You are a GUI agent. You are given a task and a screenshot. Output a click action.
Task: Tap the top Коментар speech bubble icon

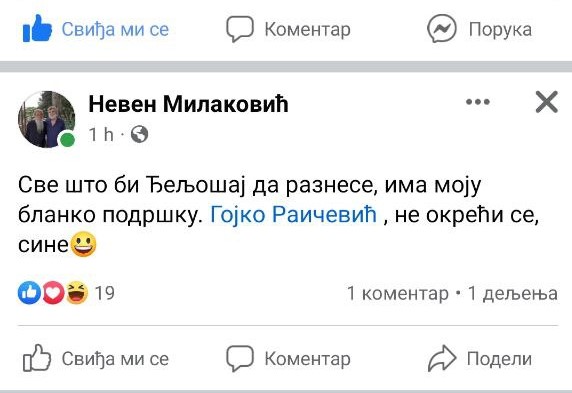tap(240, 29)
